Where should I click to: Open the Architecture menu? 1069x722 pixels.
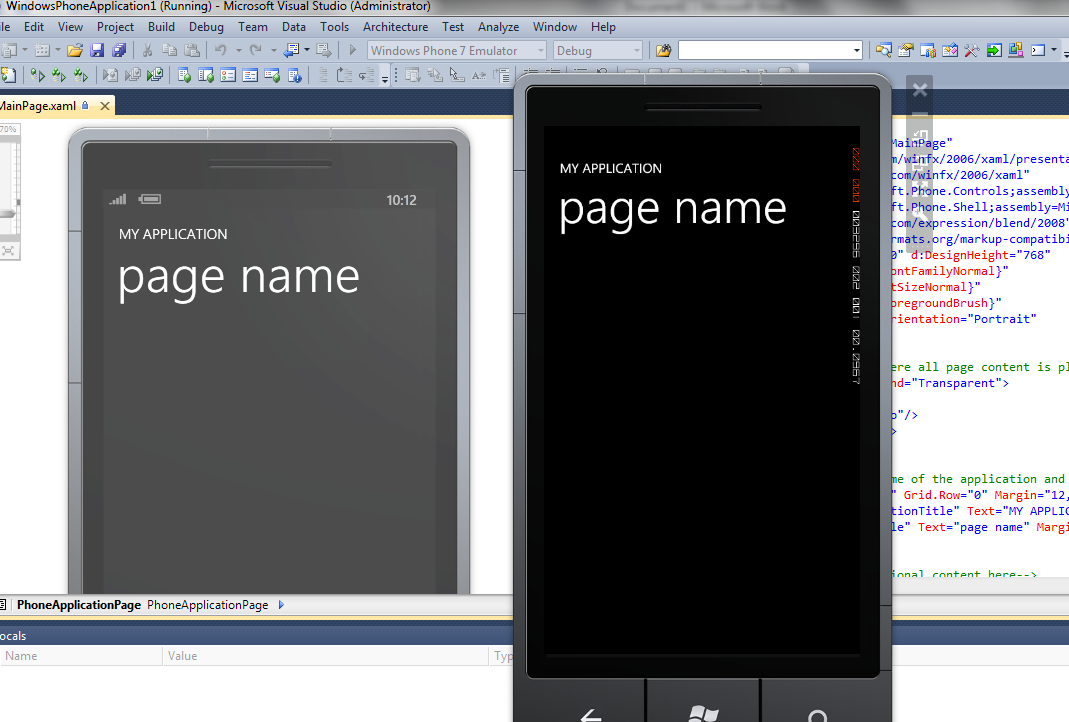tap(395, 27)
